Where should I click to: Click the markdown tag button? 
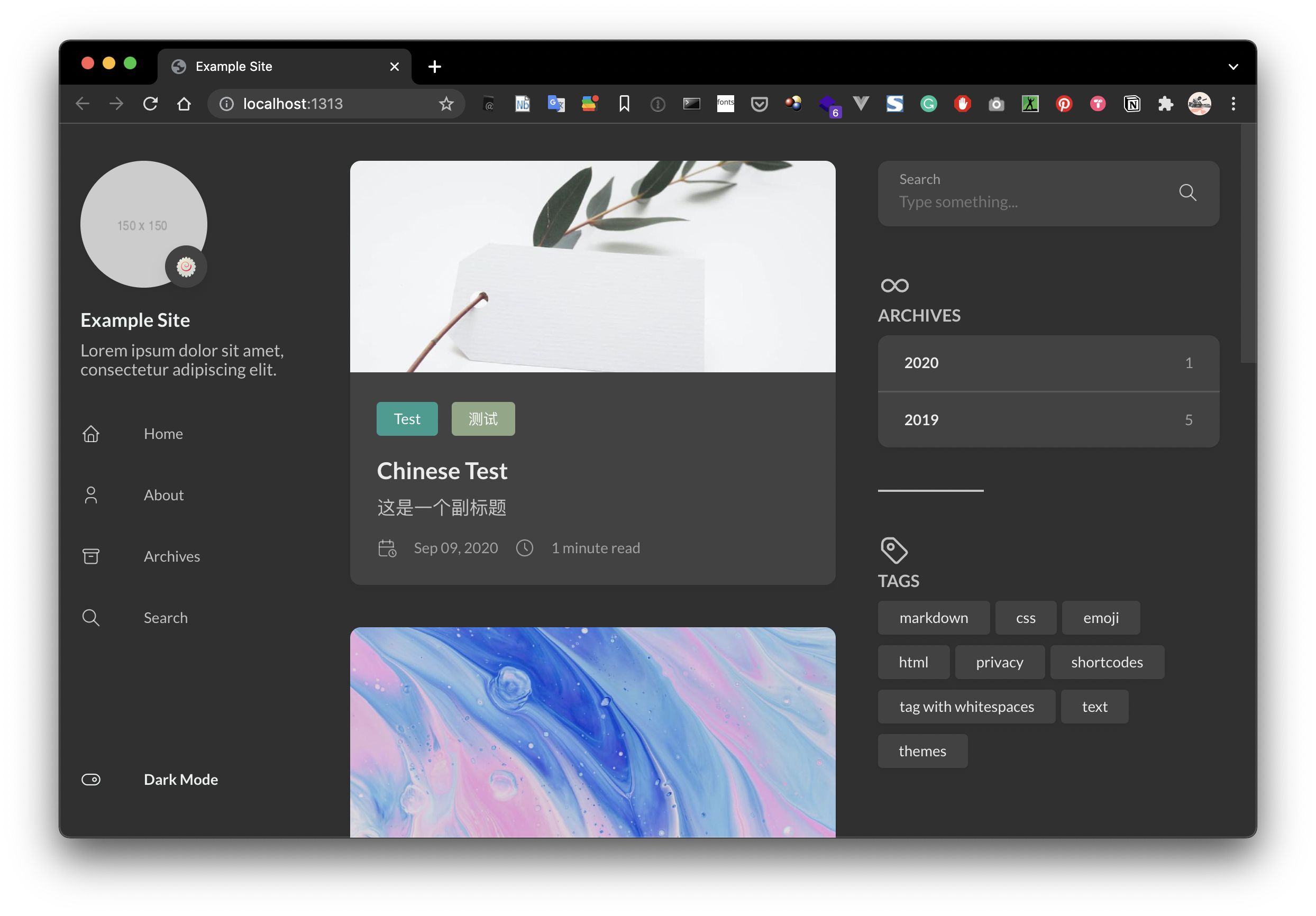[x=933, y=618]
